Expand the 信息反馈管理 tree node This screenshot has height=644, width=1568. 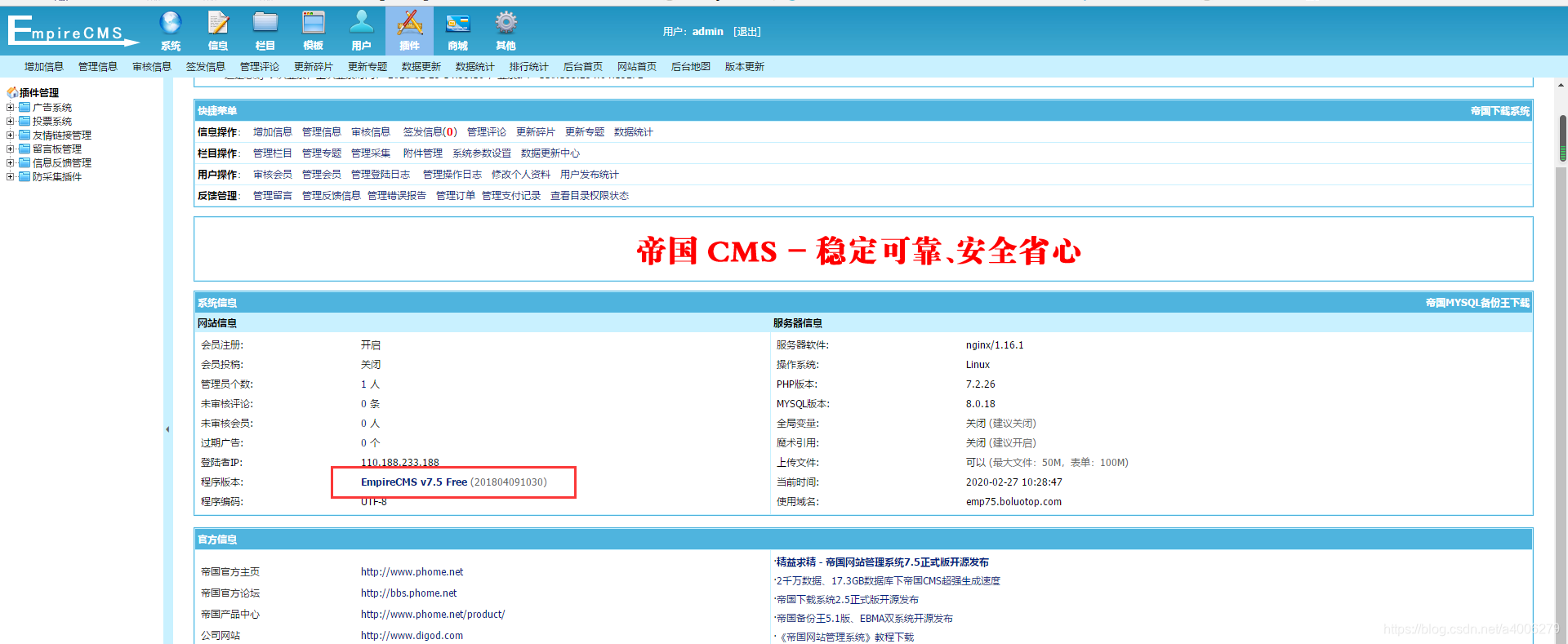click(x=11, y=162)
